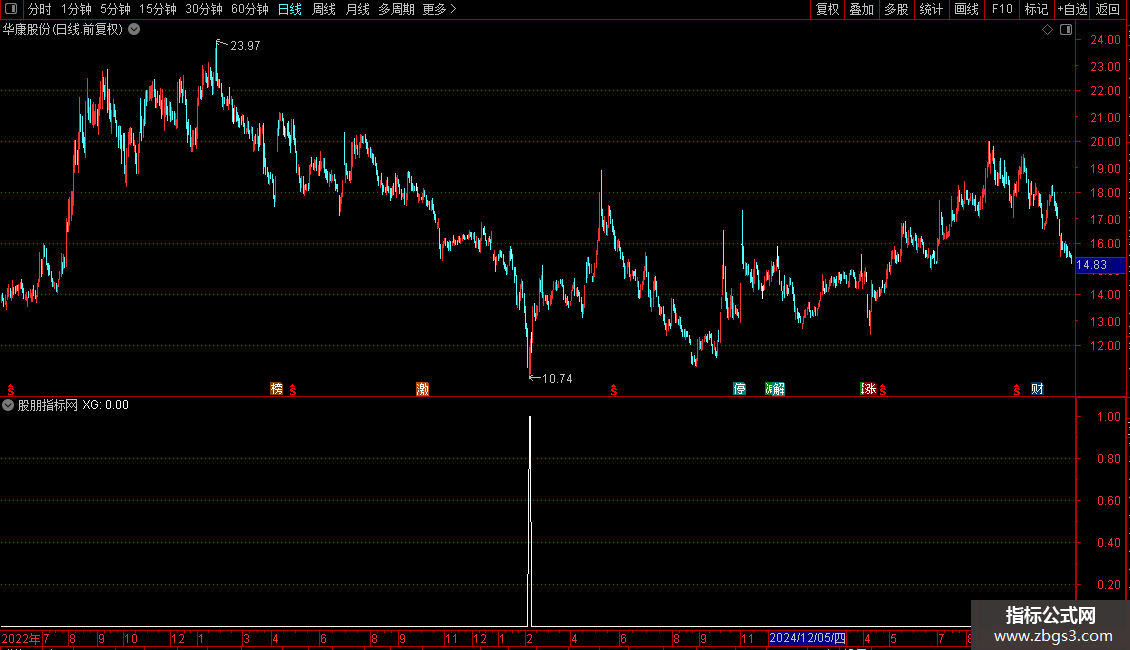Open the 画线 drawing tools
The height and width of the screenshot is (650, 1130).
coord(966,9)
